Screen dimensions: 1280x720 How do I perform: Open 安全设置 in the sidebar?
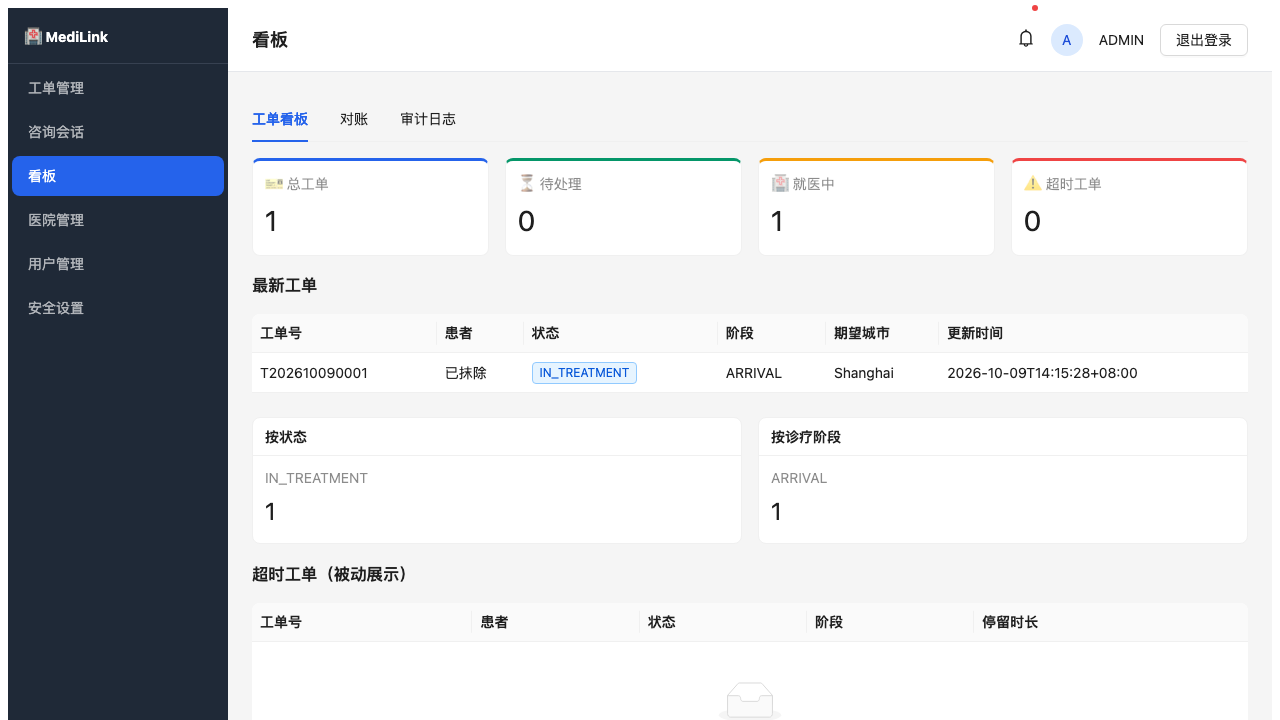(118, 308)
